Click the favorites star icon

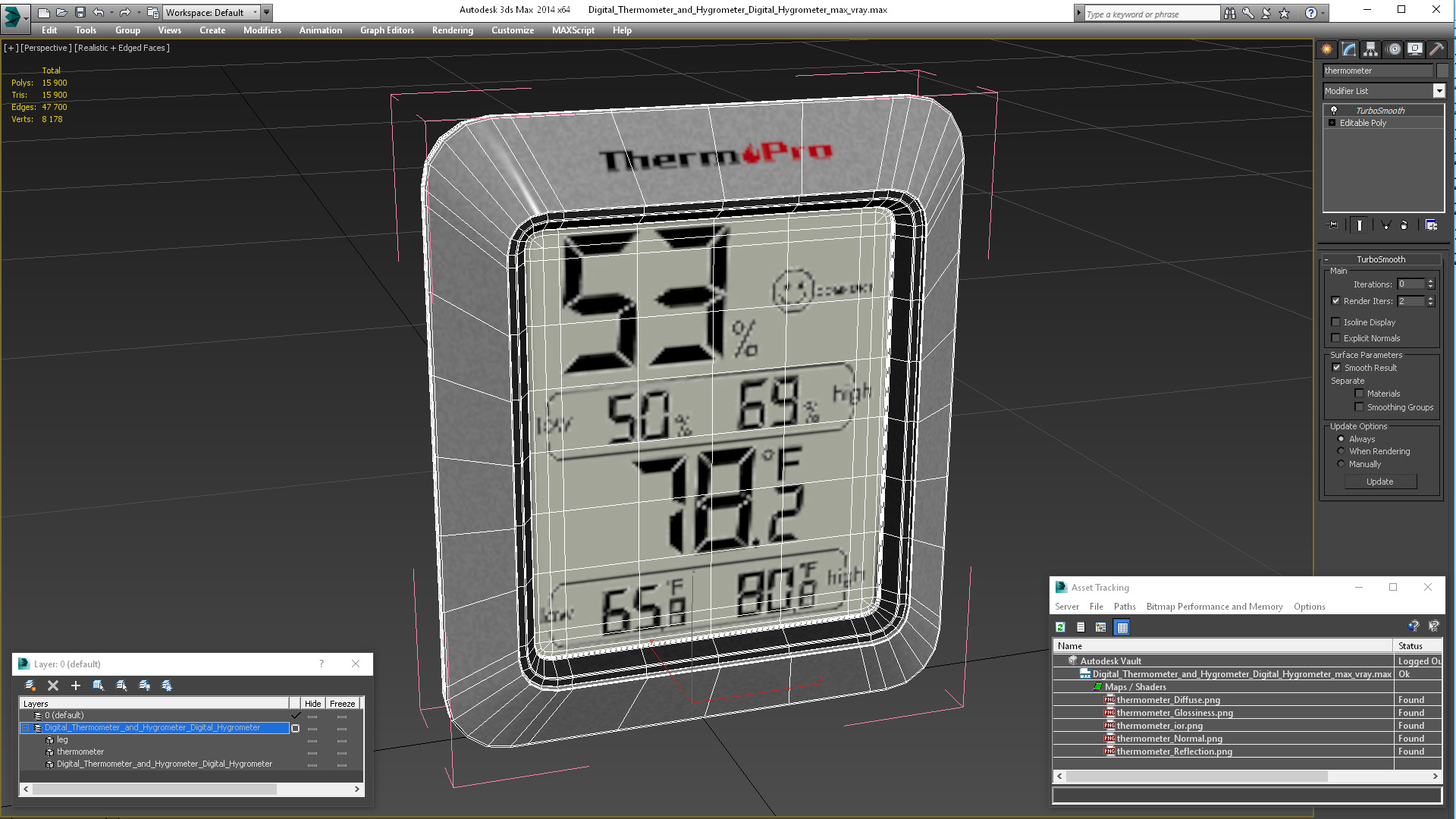coord(1284,13)
